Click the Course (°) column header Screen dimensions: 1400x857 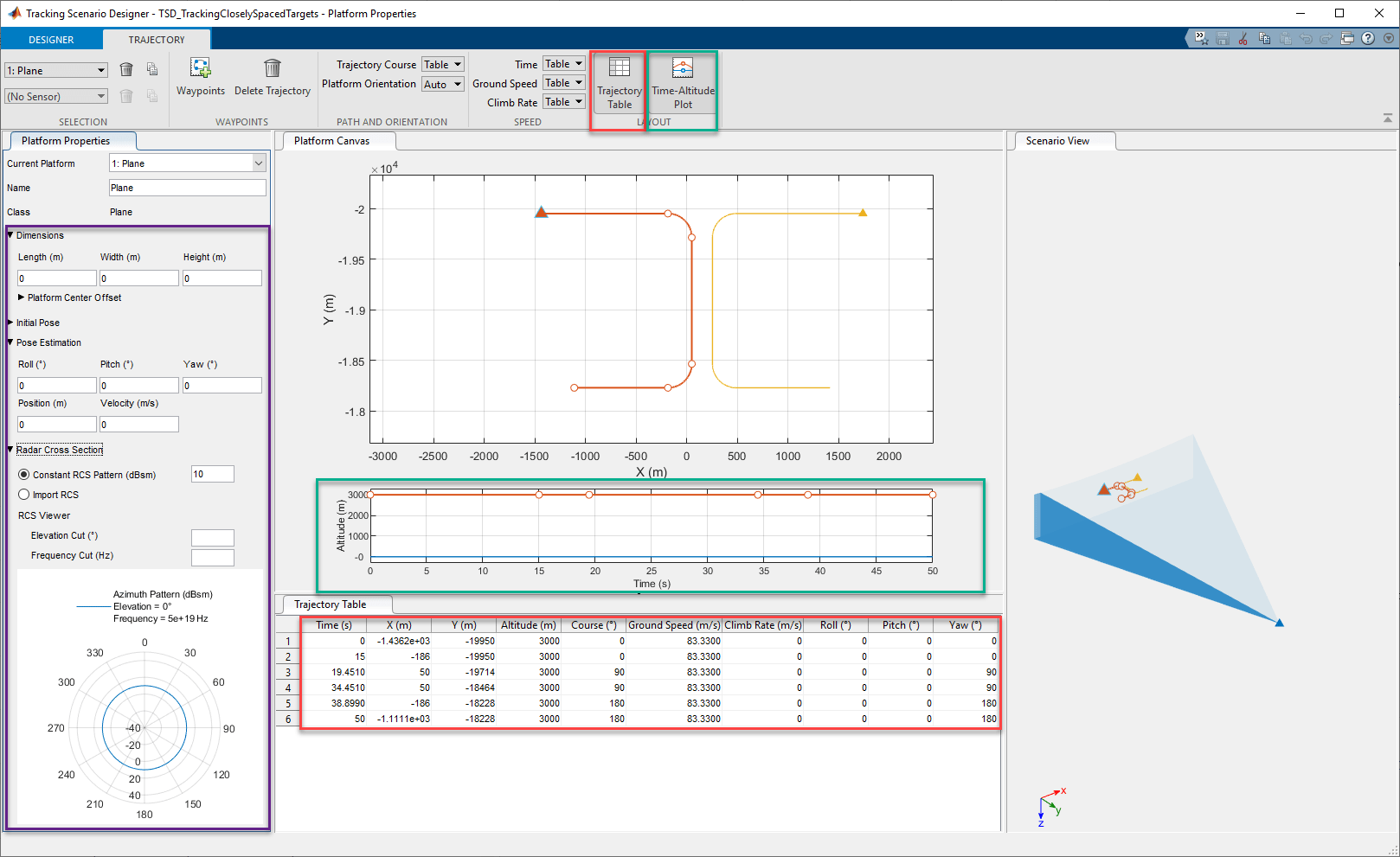click(x=594, y=625)
